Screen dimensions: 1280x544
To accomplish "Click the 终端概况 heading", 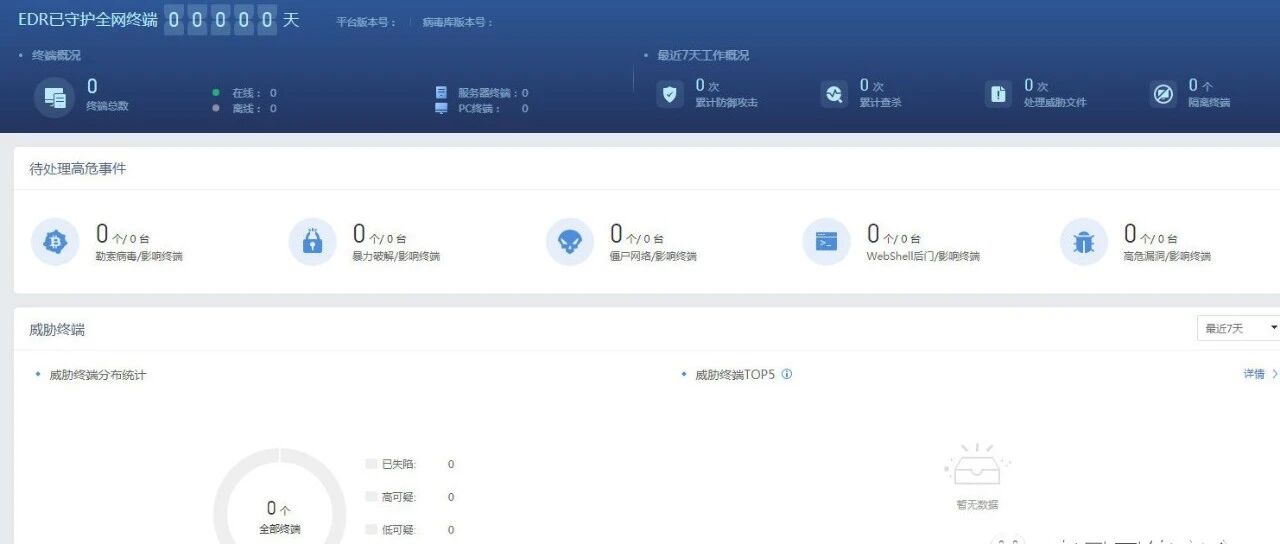I will (56, 56).
